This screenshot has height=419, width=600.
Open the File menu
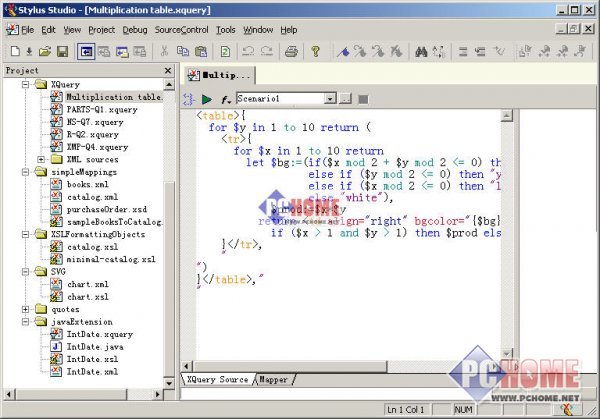28,30
